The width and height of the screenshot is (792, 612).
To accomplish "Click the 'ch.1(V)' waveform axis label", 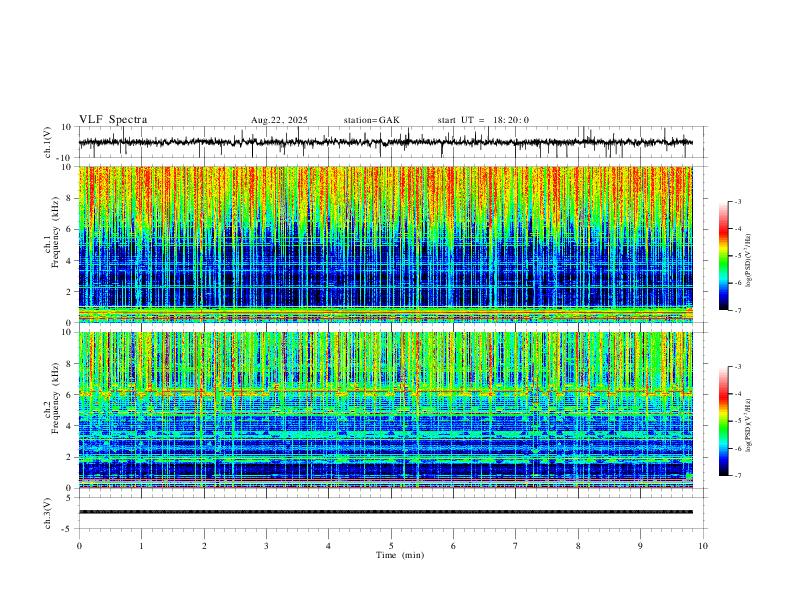I will pyautogui.click(x=47, y=142).
